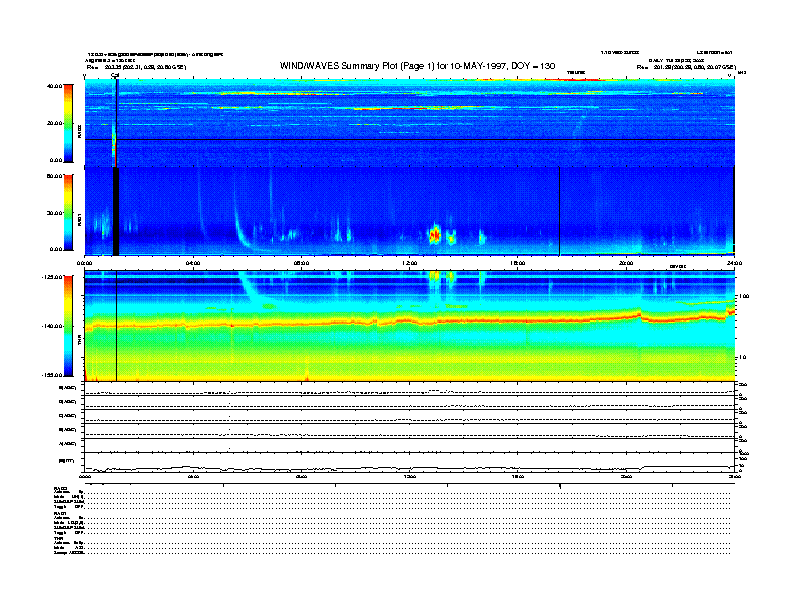Click the red intense burst near 13:00
This screenshot has width=792, height=612.
pos(434,235)
